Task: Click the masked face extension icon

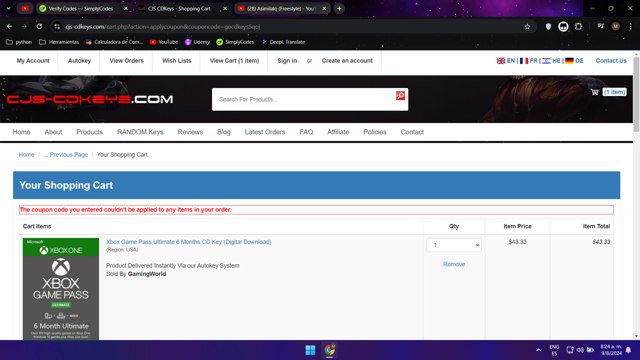Action: click(x=563, y=27)
